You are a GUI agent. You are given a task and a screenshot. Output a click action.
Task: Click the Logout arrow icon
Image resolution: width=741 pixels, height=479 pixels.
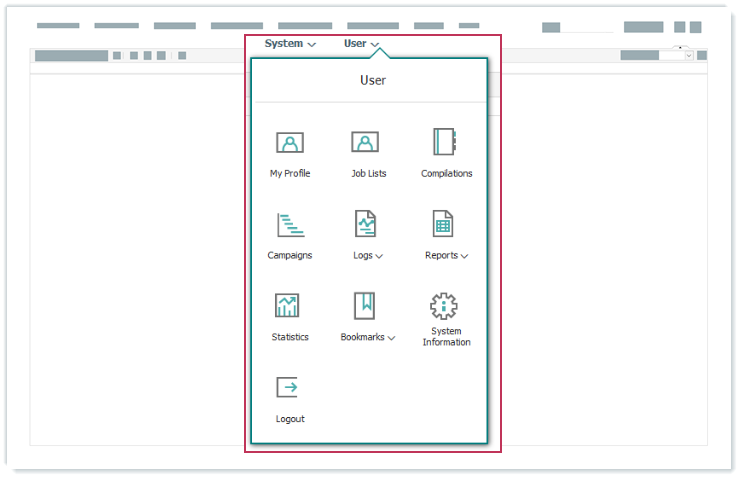point(287,388)
